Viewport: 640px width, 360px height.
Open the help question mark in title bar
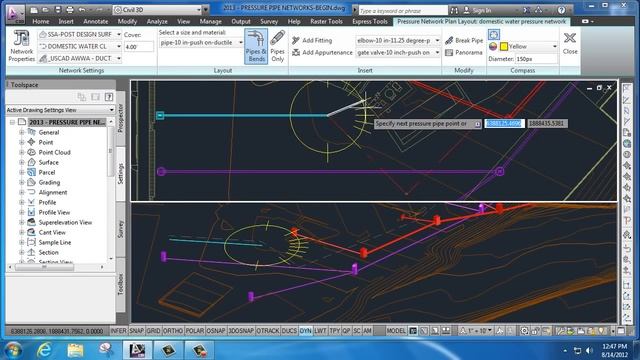[x=562, y=10]
